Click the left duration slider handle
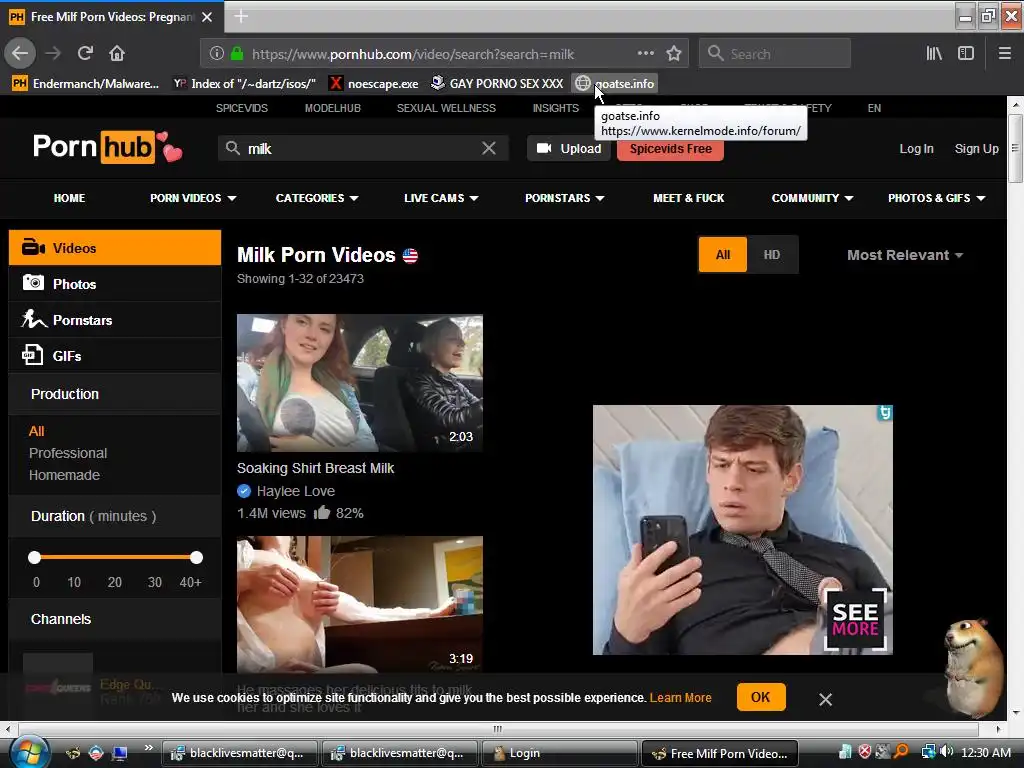The height and width of the screenshot is (768, 1024). tap(35, 557)
